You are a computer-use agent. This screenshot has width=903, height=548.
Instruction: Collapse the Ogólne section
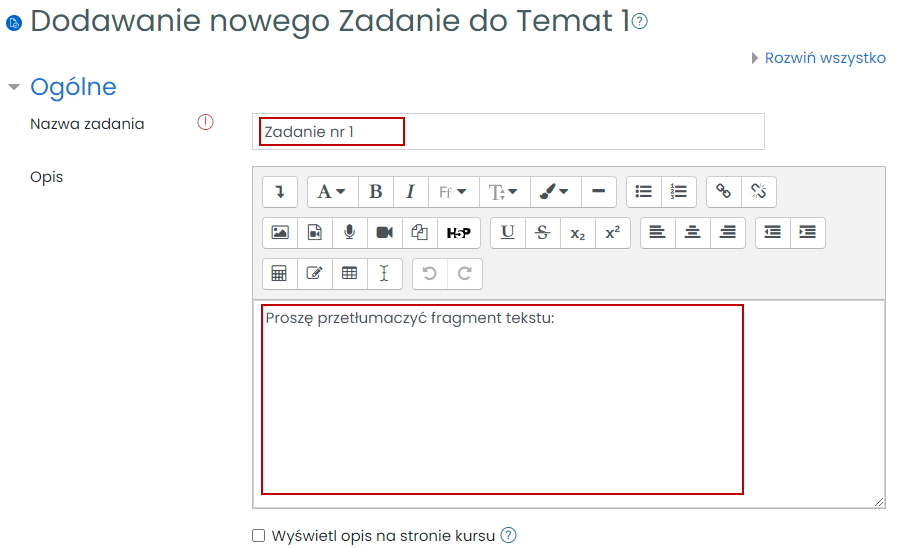(x=14, y=87)
